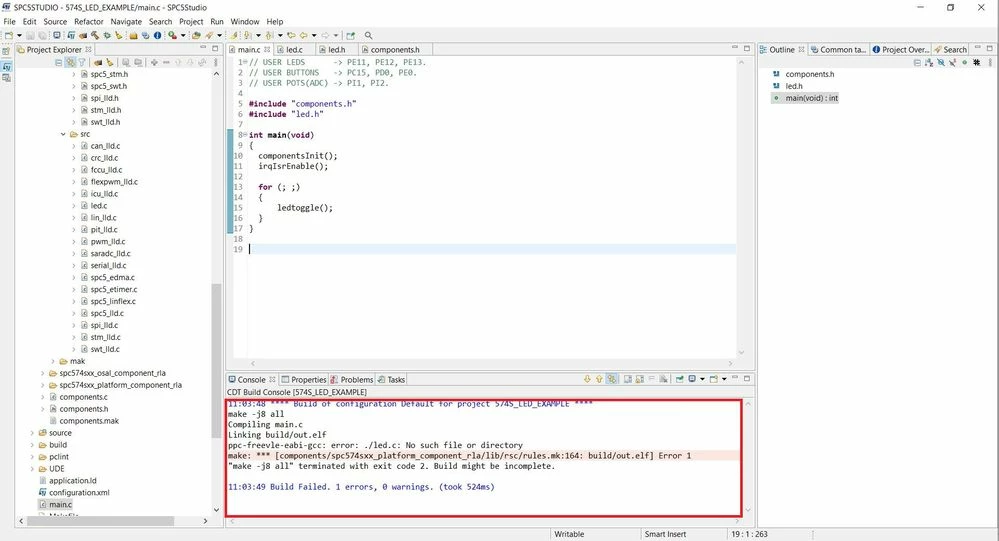
Task: Switch to components.h editor tab
Action: point(395,49)
